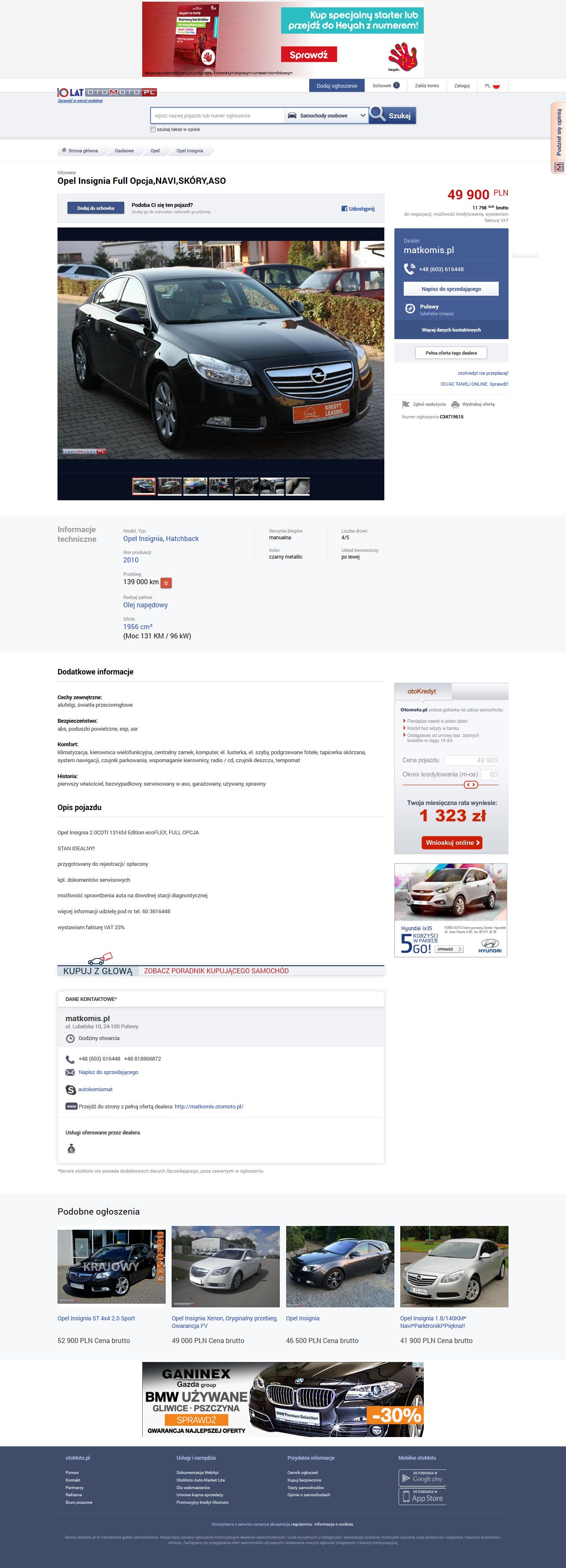Go to Opel Insignia in the breadcrumb
566x1568 pixels.
[190, 151]
